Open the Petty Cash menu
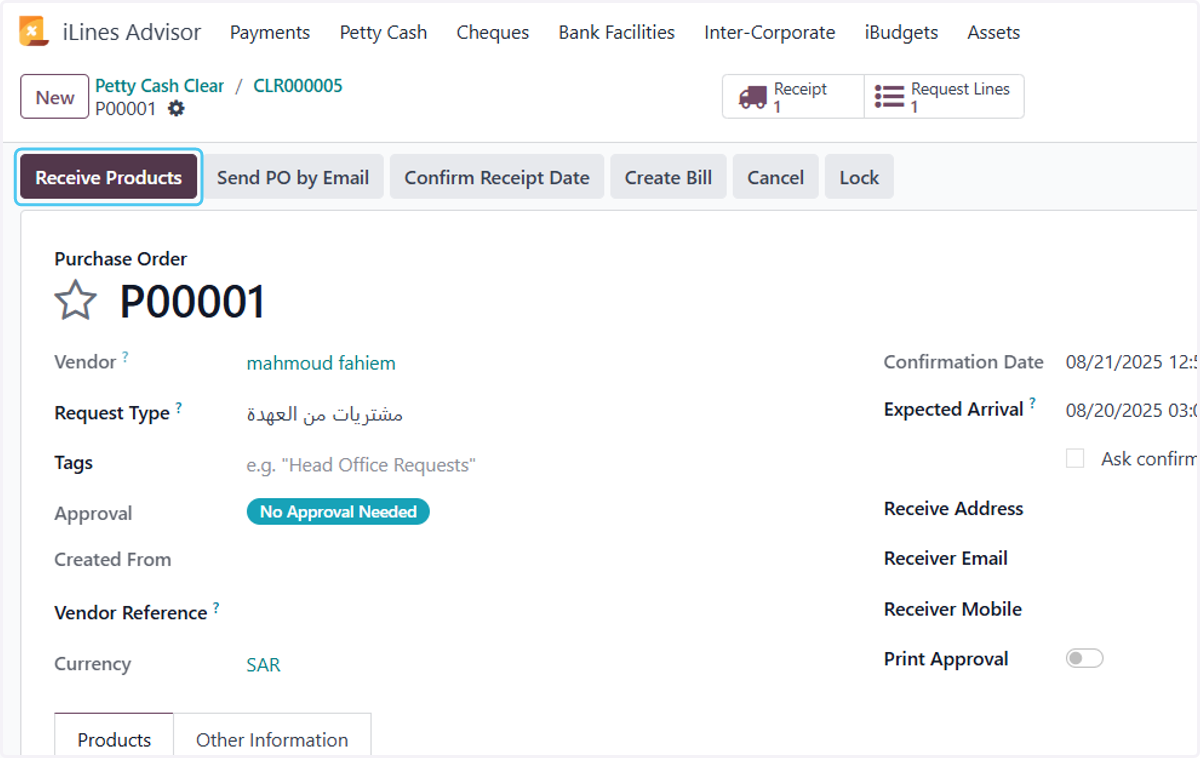Image resolution: width=1200 pixels, height=758 pixels. coord(383,32)
